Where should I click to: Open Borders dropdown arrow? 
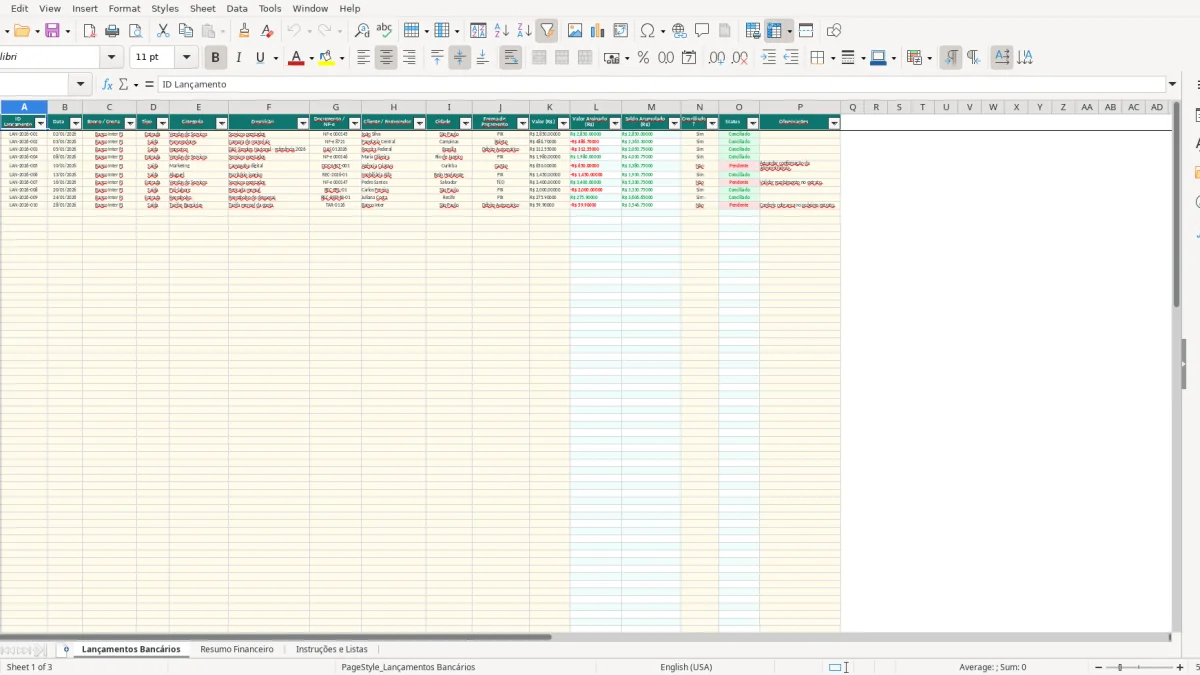tap(832, 58)
